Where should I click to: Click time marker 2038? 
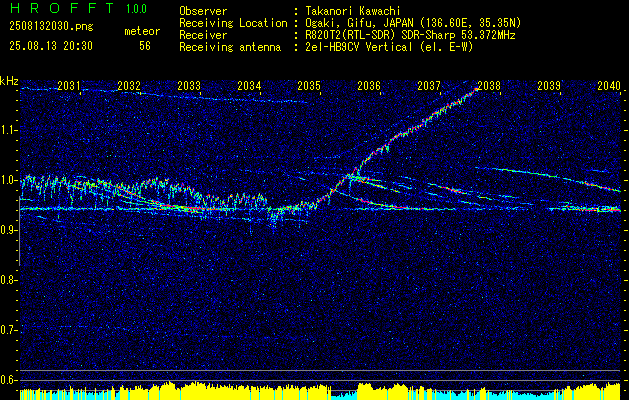point(489,85)
